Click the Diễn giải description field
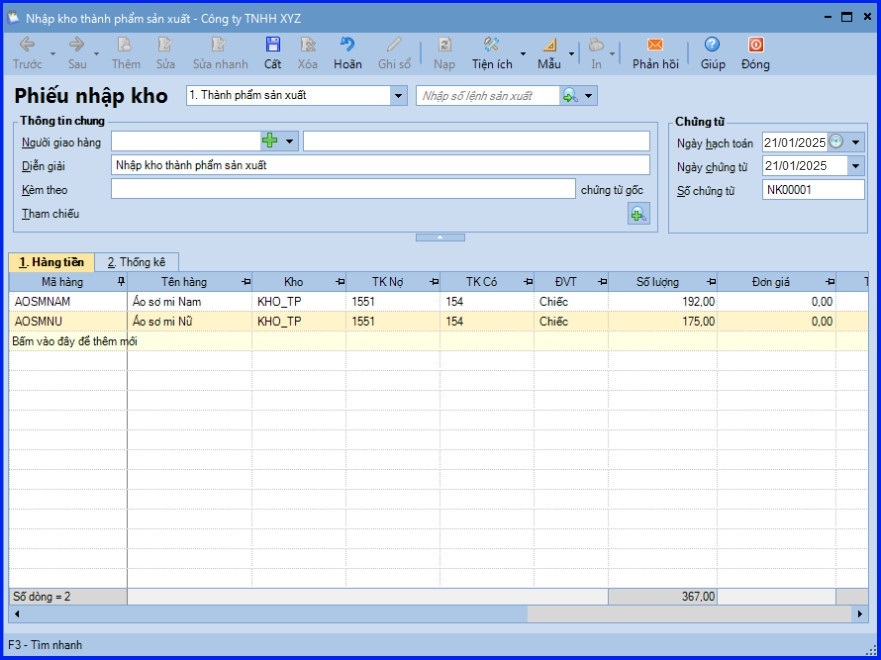The height and width of the screenshot is (660, 881). pyautogui.click(x=380, y=166)
